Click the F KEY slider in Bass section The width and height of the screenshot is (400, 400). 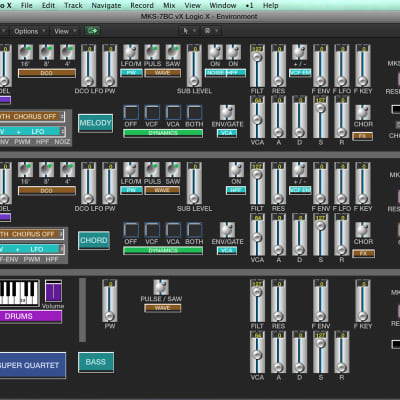(363, 300)
